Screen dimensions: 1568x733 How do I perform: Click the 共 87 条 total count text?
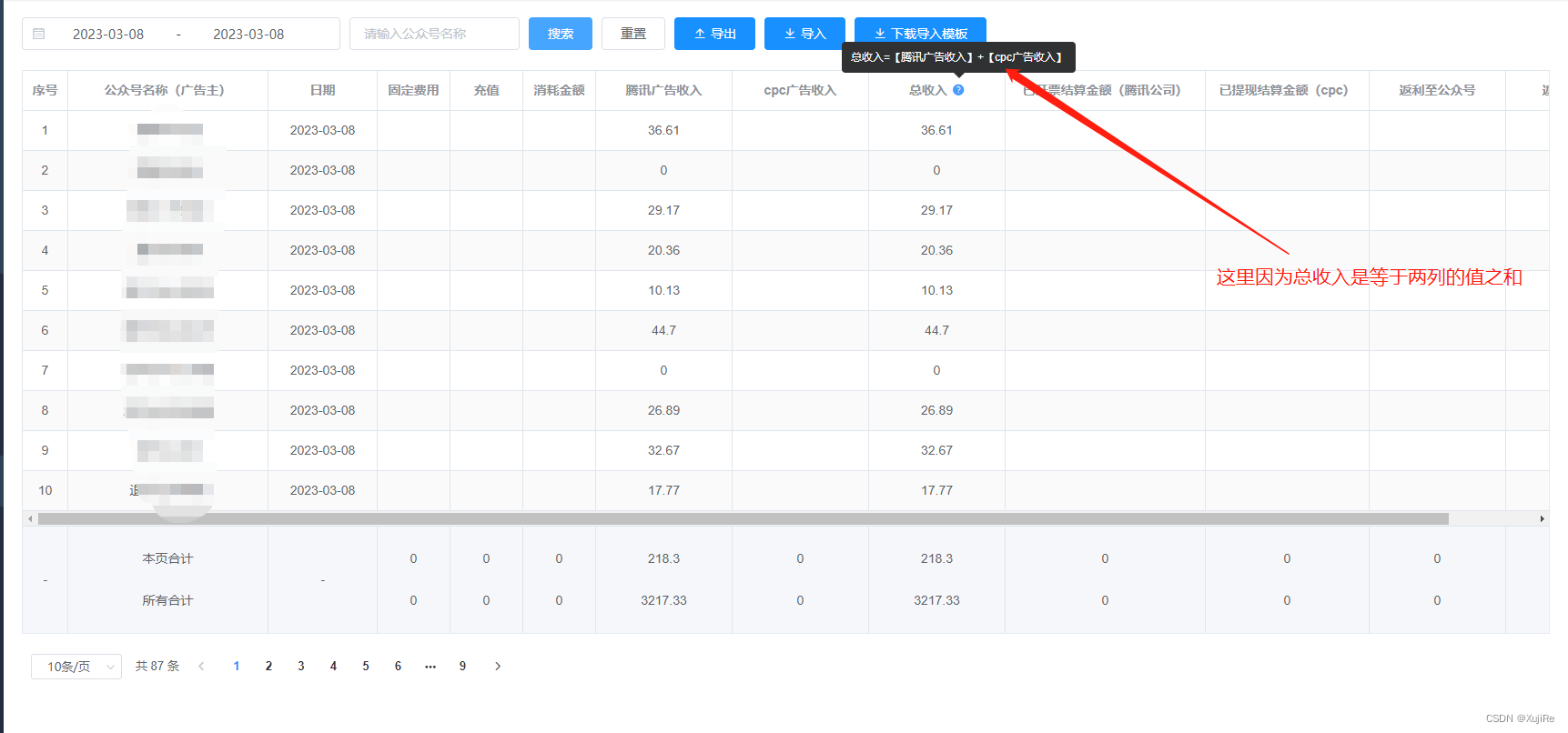pyautogui.click(x=157, y=667)
